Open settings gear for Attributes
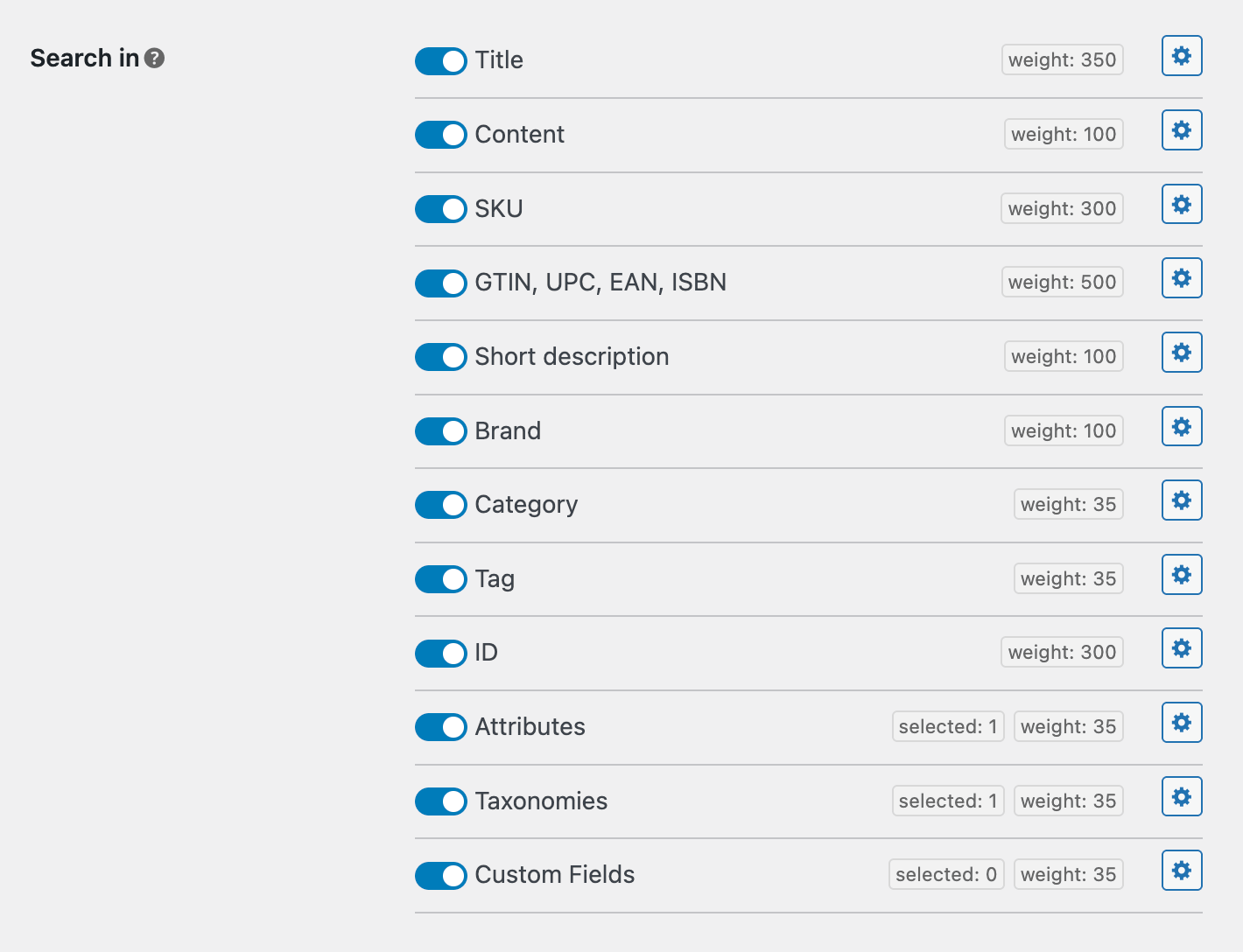1243x952 pixels. pyautogui.click(x=1181, y=723)
